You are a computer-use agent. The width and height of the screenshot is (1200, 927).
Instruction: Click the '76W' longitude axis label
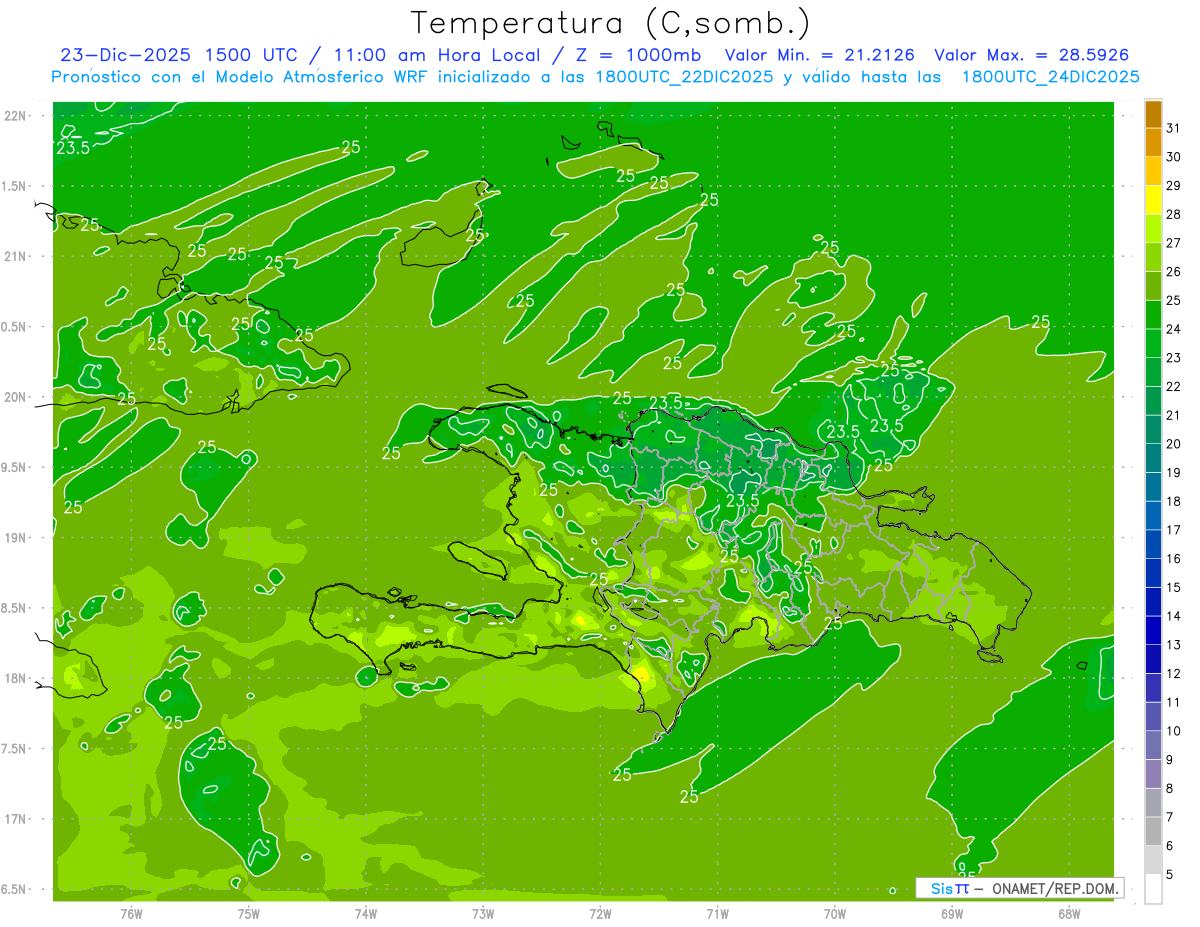click(x=131, y=913)
